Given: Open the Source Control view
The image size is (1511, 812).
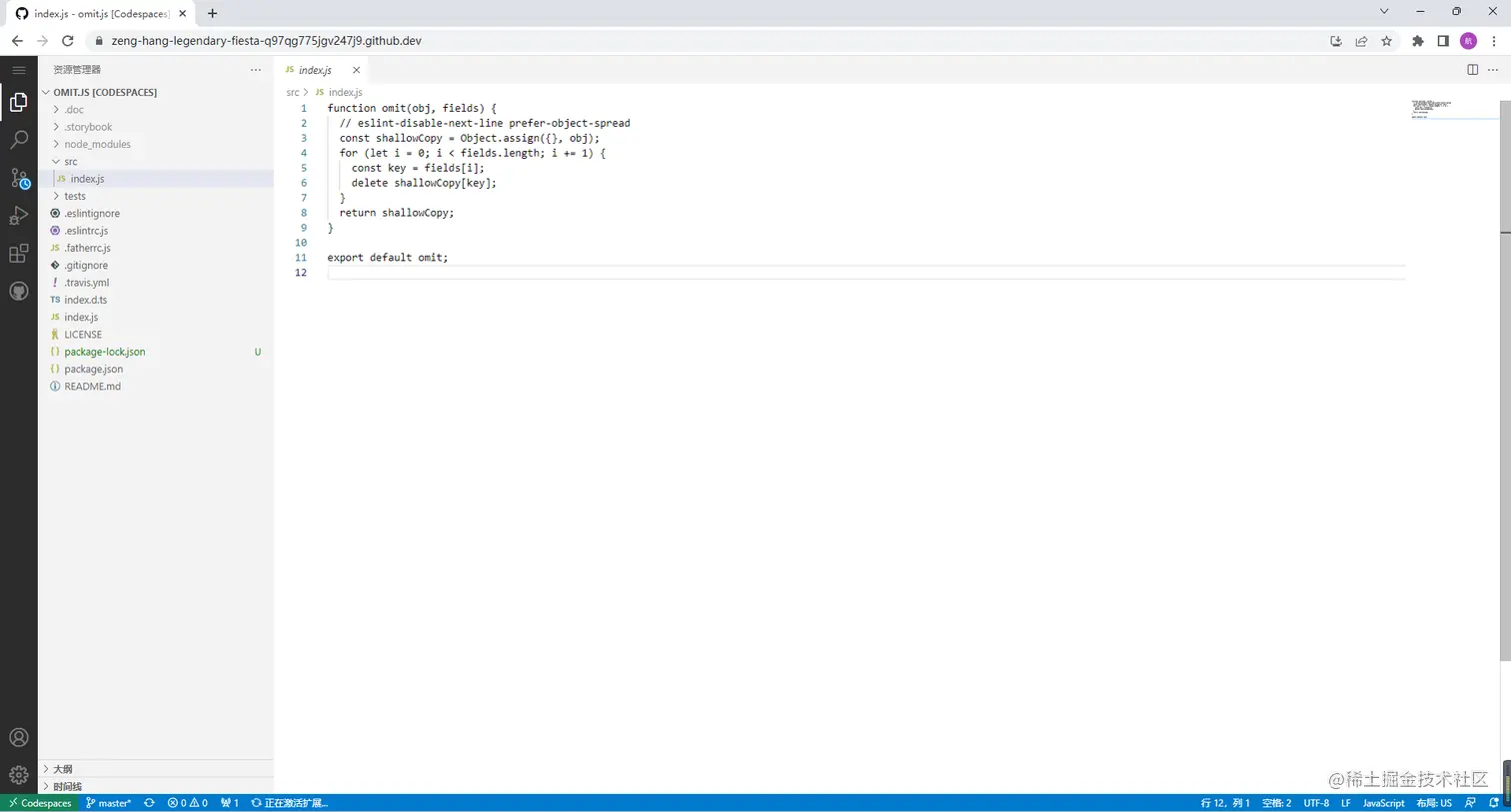Looking at the screenshot, I should pyautogui.click(x=18, y=178).
